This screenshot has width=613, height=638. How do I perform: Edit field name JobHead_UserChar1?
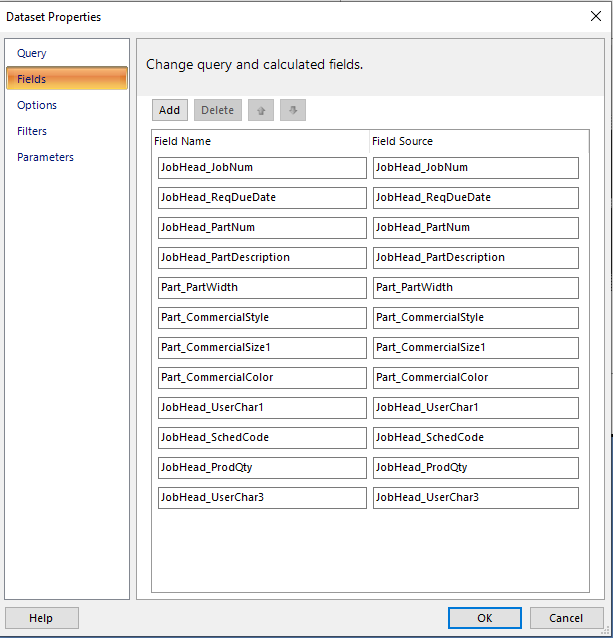pyautogui.click(x=262, y=408)
